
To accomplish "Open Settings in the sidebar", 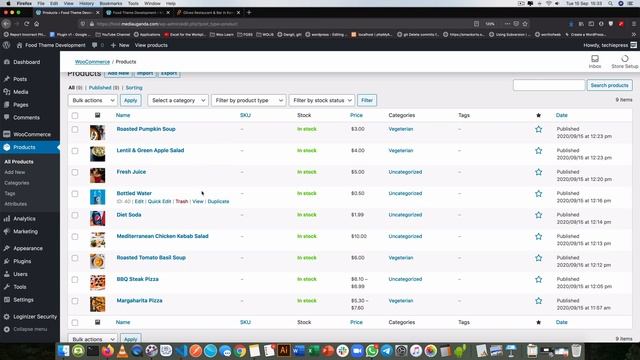I will click(x=23, y=300).
